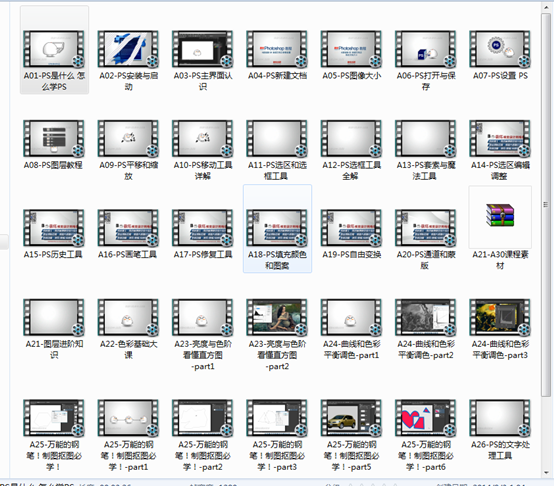Click the A13-PS套索与魔法工具 video icon

click(426, 138)
